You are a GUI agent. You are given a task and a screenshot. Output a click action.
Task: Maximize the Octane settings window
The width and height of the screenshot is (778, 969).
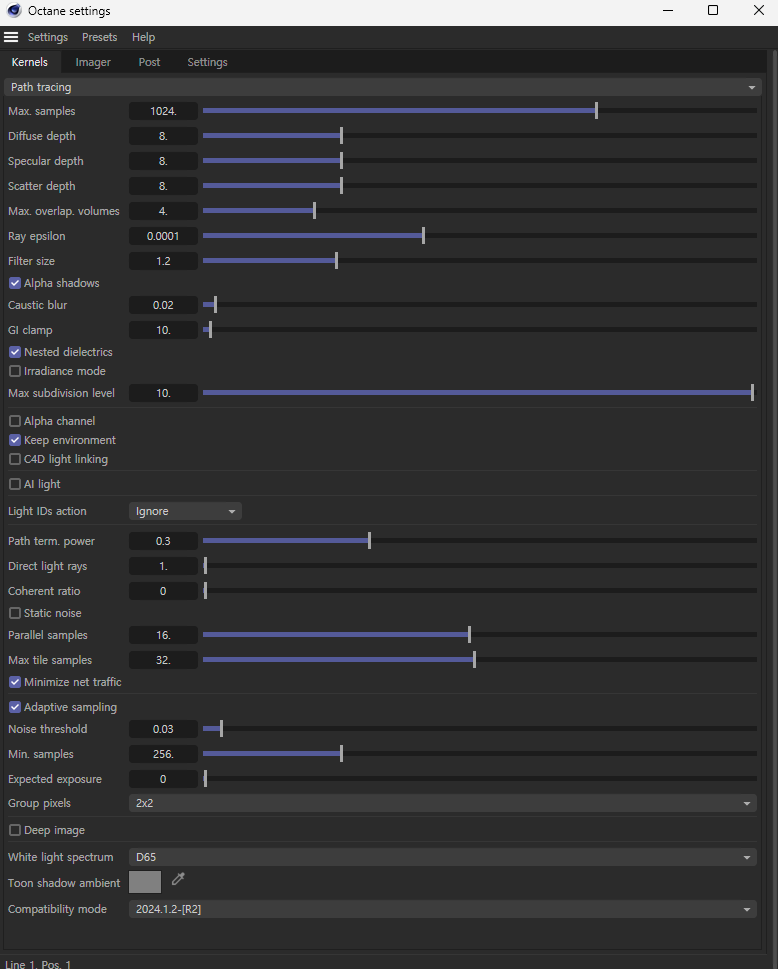(x=712, y=11)
